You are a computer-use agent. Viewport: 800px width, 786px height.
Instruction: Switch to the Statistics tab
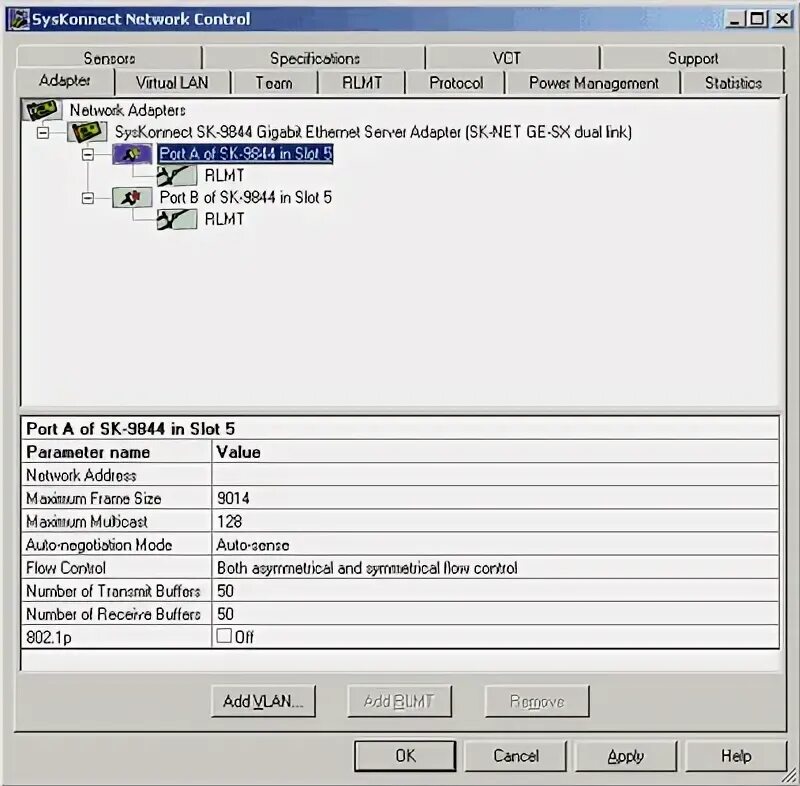pos(733,83)
